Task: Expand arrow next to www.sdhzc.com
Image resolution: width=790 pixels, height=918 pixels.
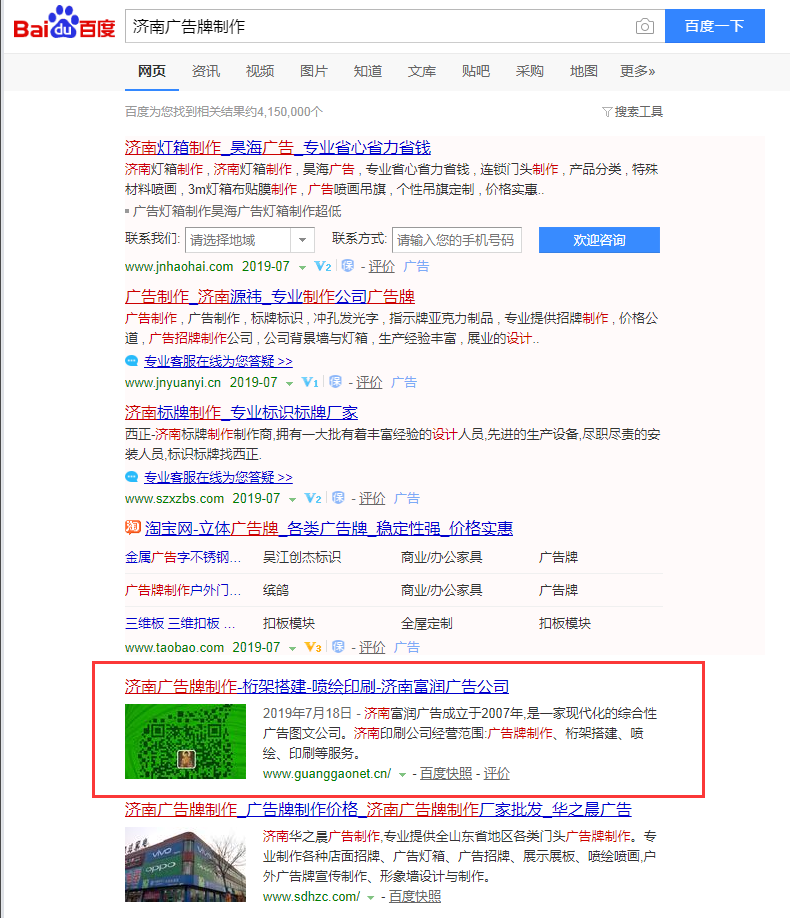Action: click(371, 897)
